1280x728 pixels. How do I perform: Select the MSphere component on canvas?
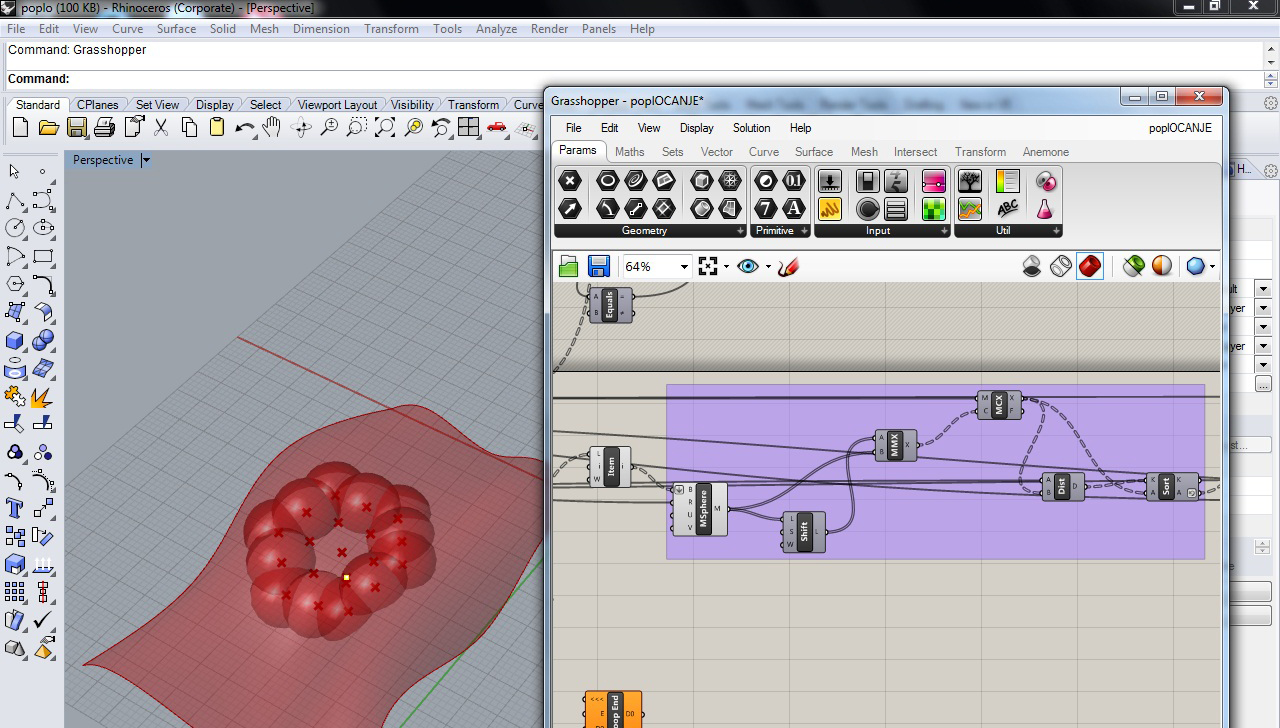700,509
